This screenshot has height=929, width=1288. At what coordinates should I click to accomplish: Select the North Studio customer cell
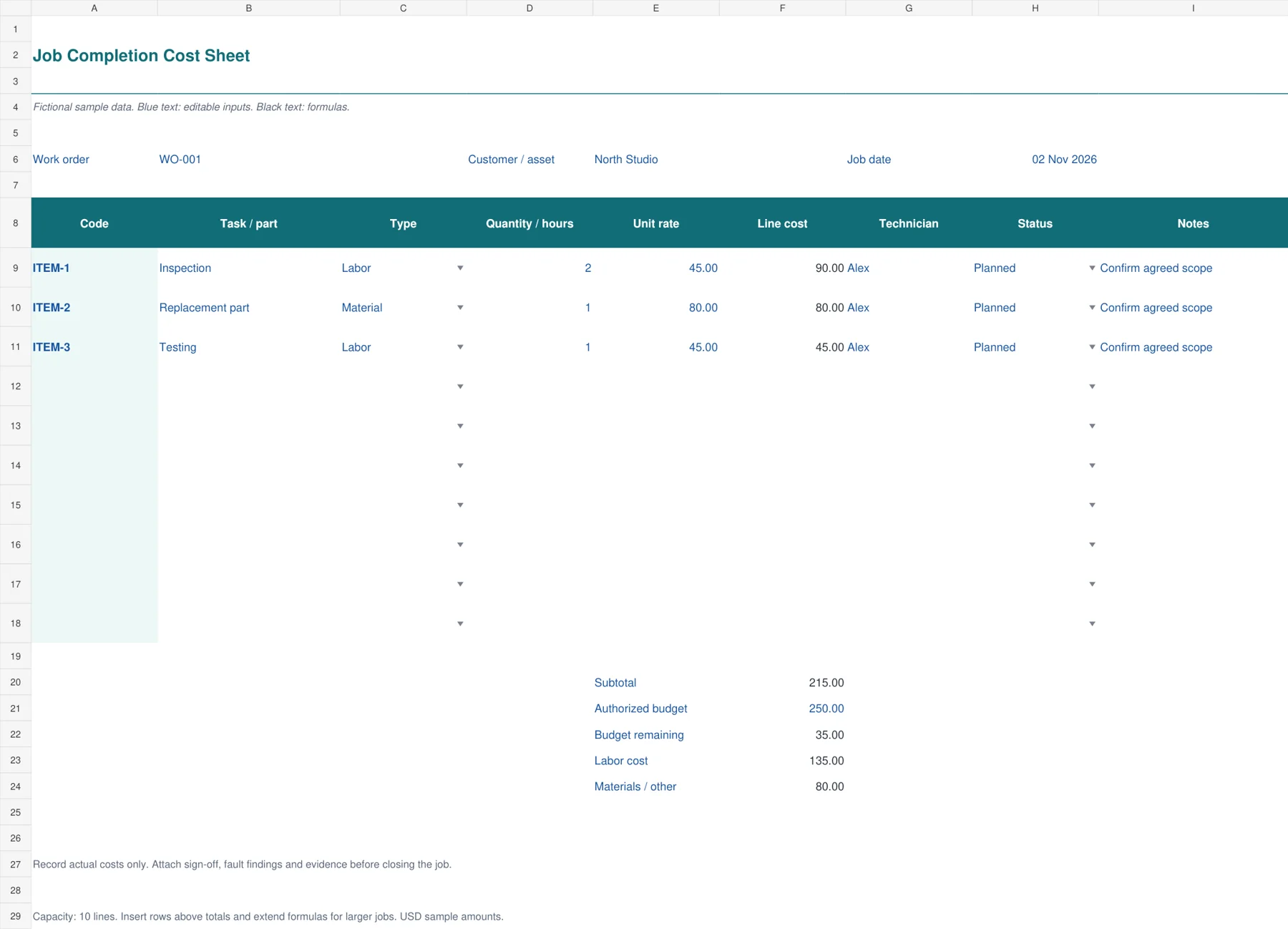point(656,160)
